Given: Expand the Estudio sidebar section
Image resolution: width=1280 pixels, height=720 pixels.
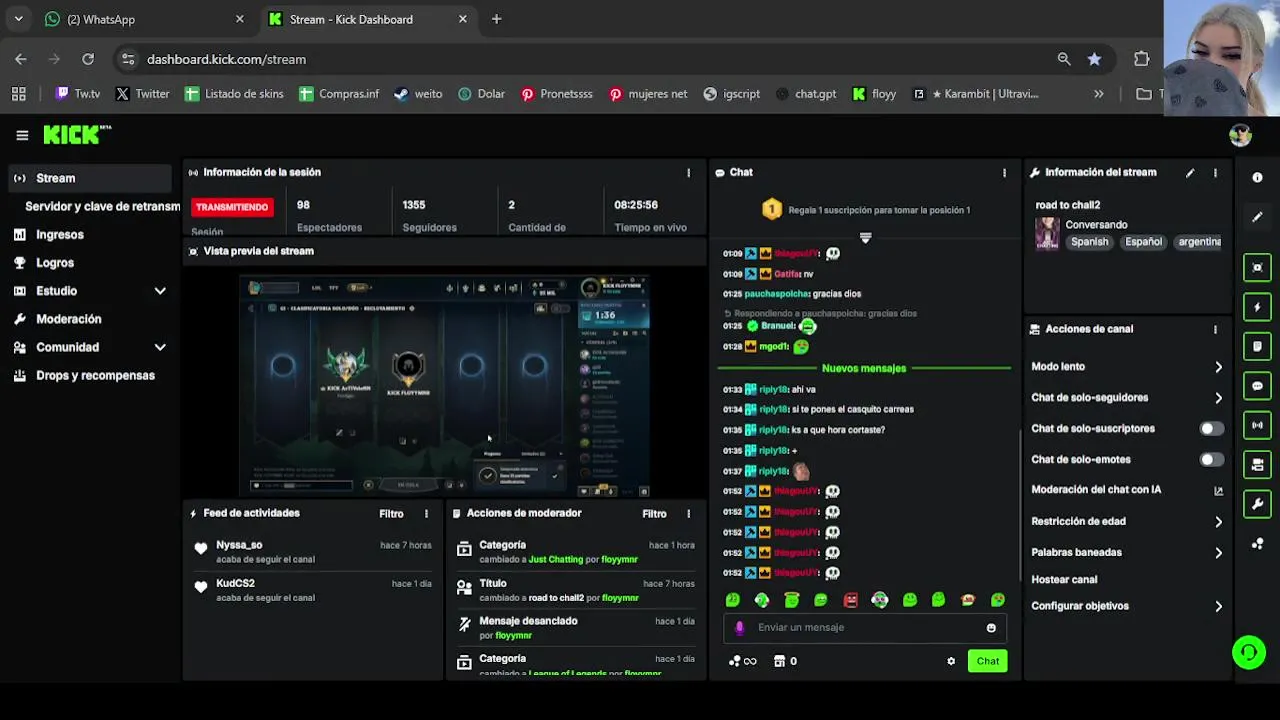Looking at the screenshot, I should [x=160, y=291].
